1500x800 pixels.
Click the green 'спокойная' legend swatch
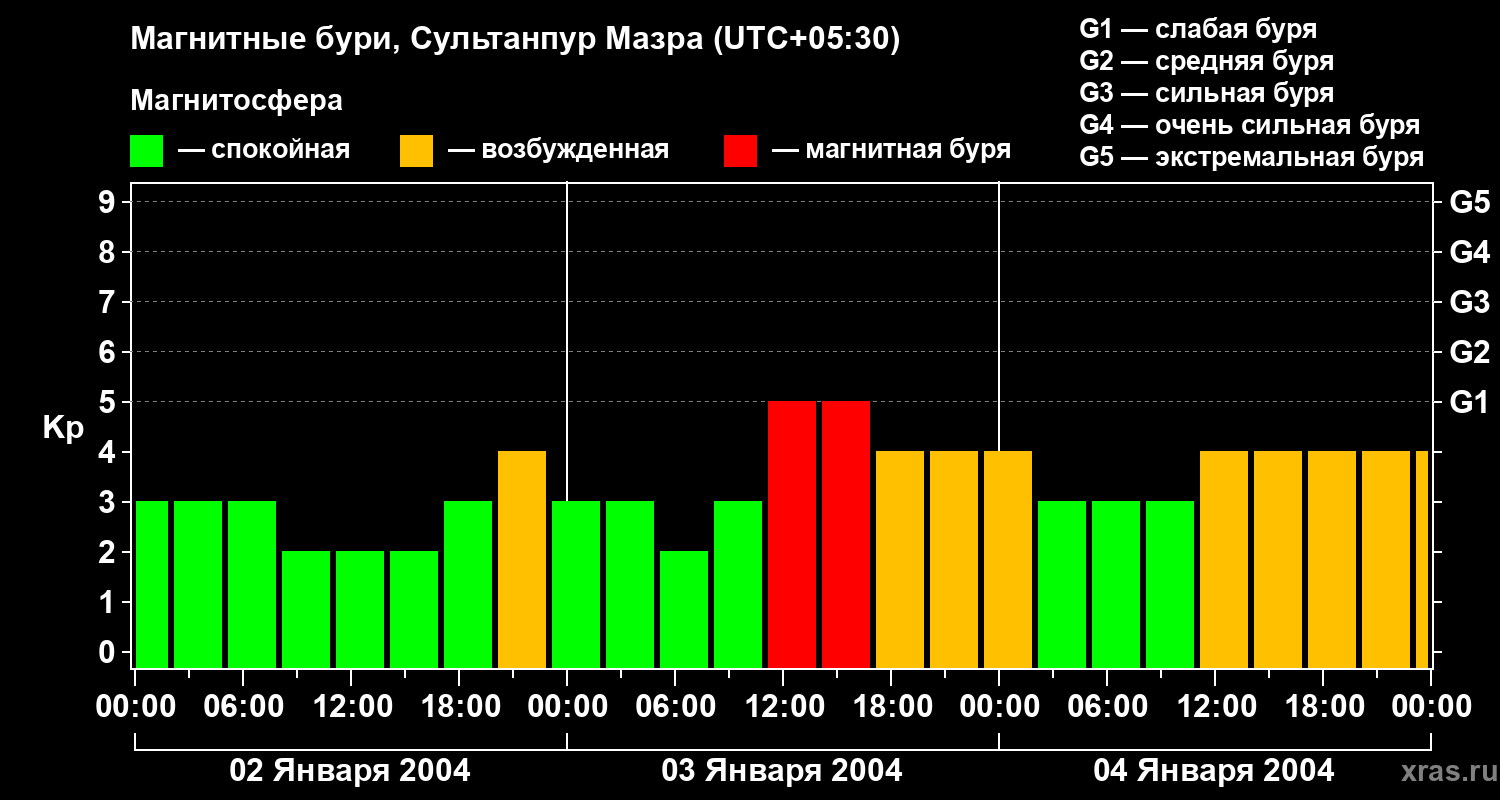(x=147, y=151)
